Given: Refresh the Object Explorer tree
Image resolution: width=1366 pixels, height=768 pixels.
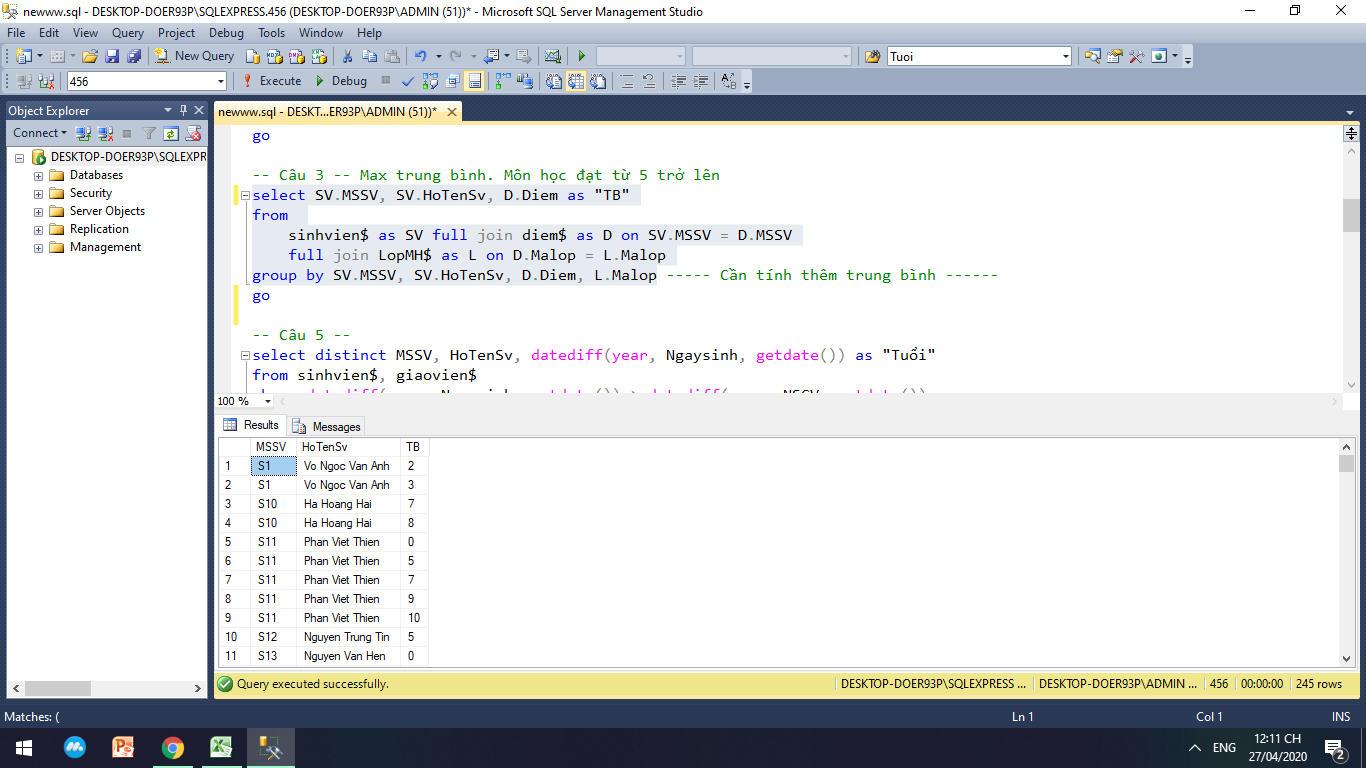Looking at the screenshot, I should point(171,133).
